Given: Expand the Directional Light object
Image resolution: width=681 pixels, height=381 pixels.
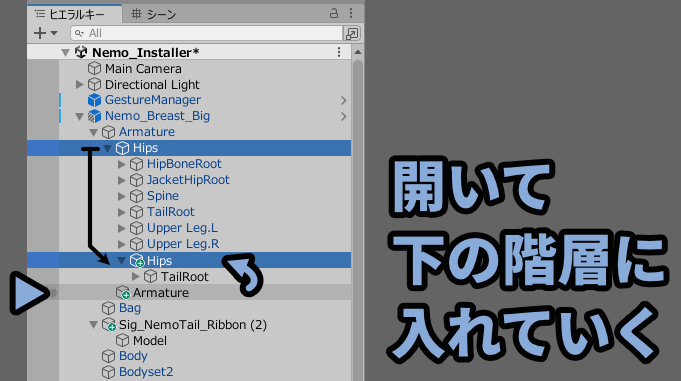Looking at the screenshot, I should 79,84.
